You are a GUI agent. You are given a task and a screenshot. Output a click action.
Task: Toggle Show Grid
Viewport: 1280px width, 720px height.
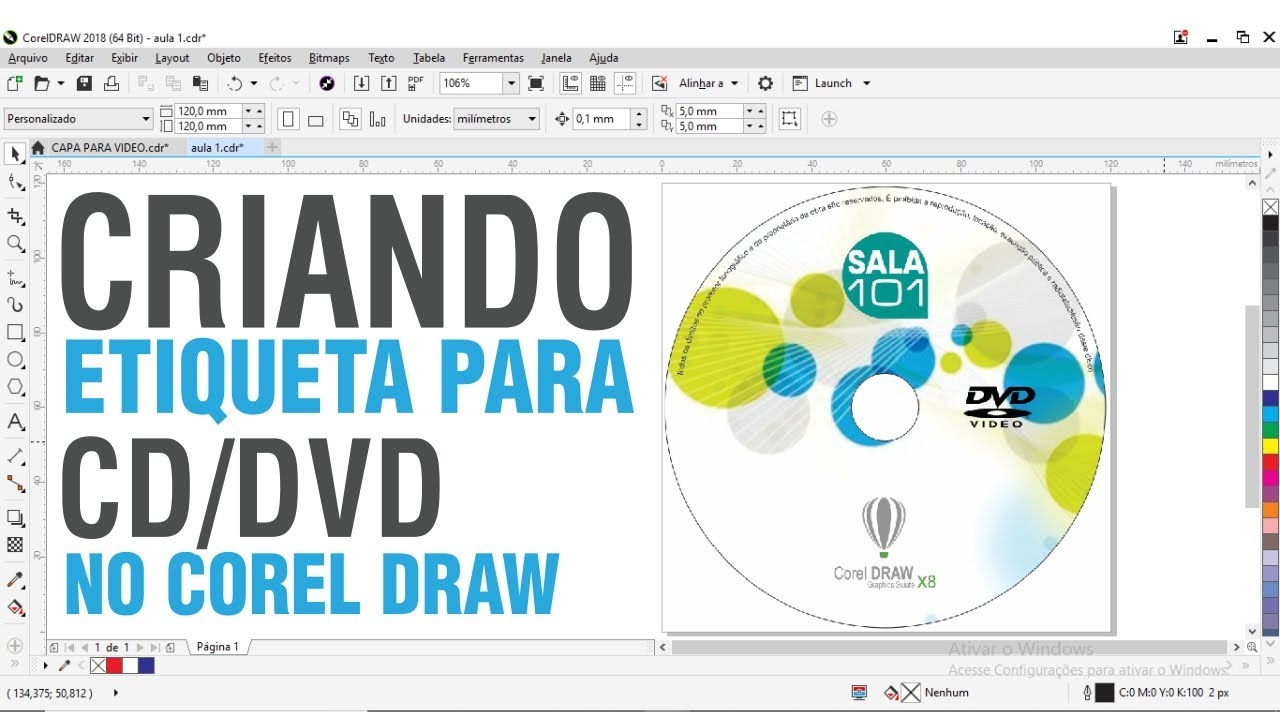pyautogui.click(x=598, y=83)
